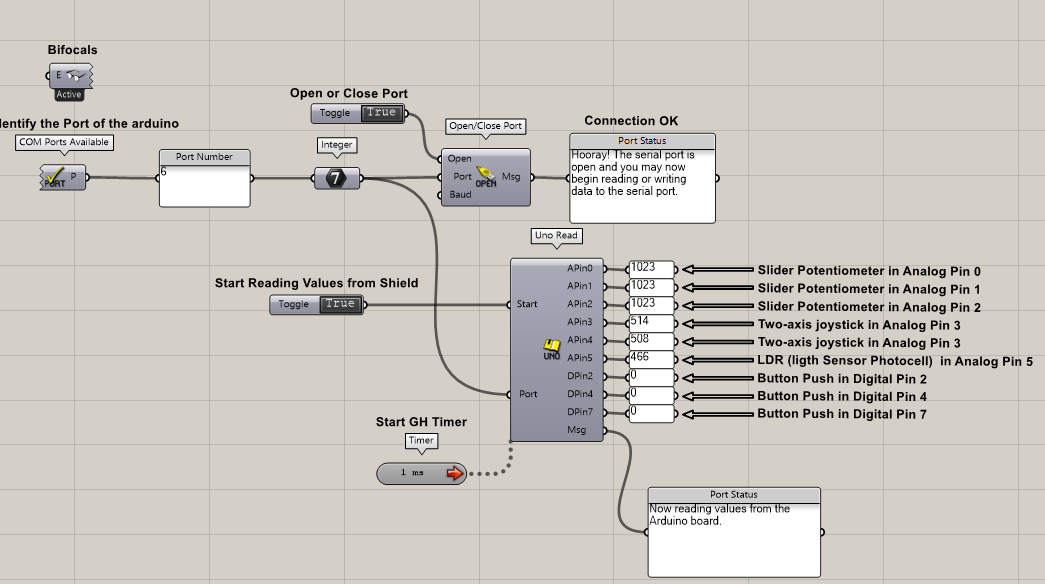Click the Msg output of Open/Close Port
The image size is (1045, 584).
(x=511, y=177)
